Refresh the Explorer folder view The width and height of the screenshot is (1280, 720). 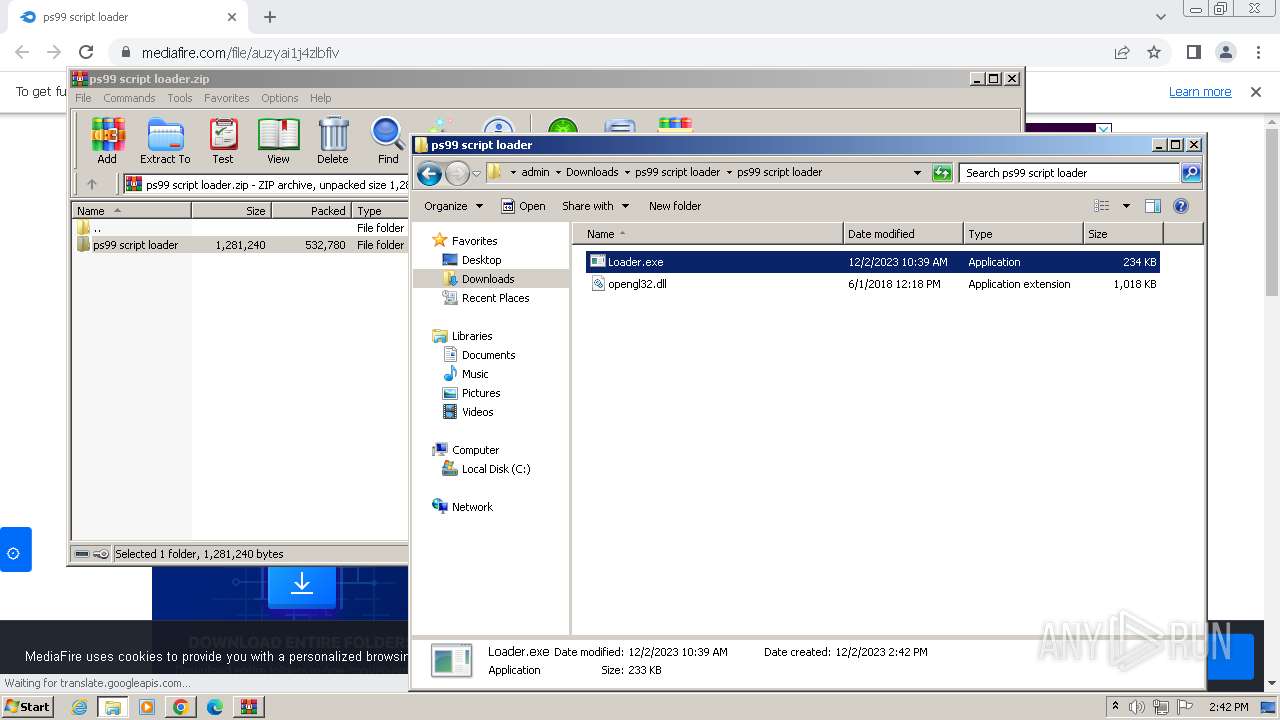point(941,173)
